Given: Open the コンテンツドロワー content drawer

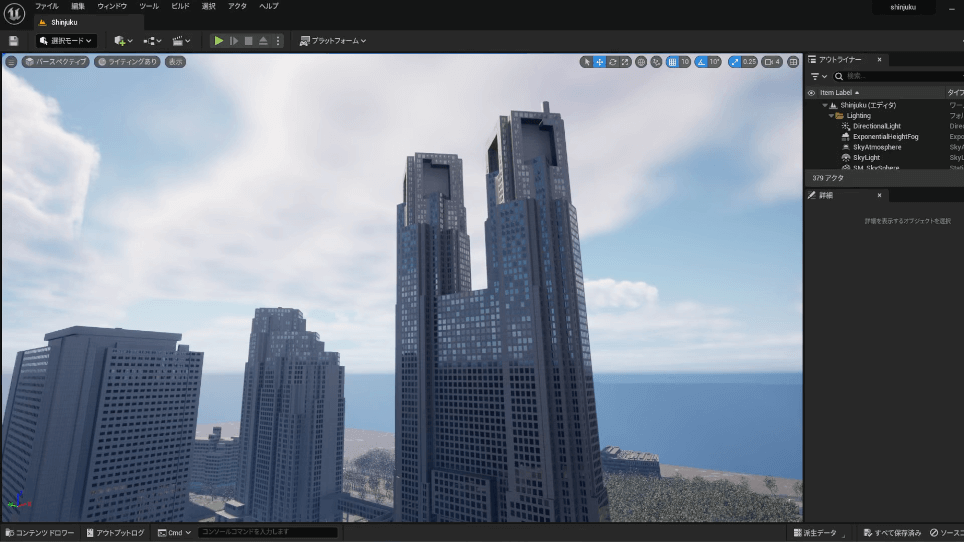Looking at the screenshot, I should pos(39,533).
